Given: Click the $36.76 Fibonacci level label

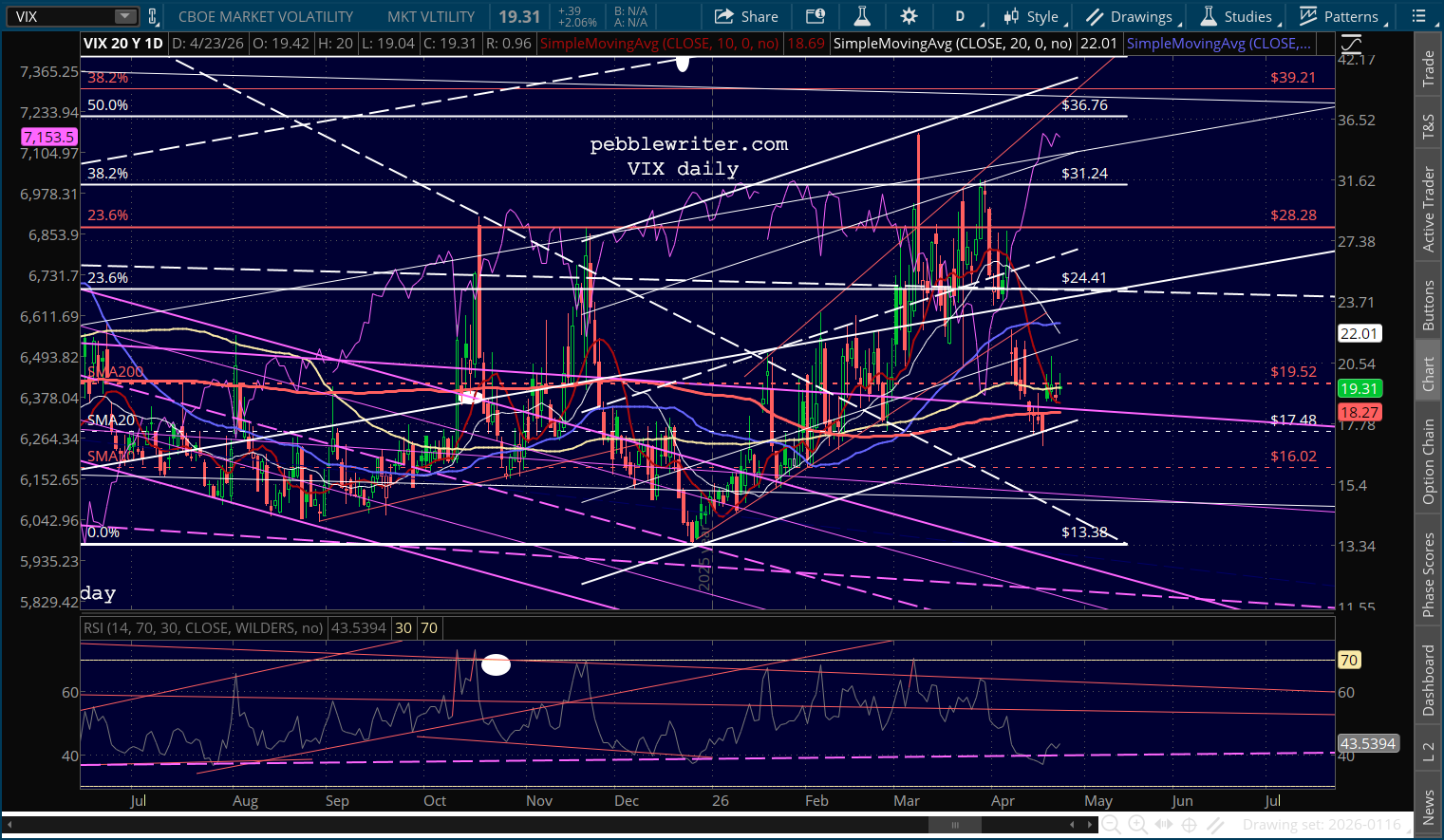Looking at the screenshot, I should coord(1084,105).
